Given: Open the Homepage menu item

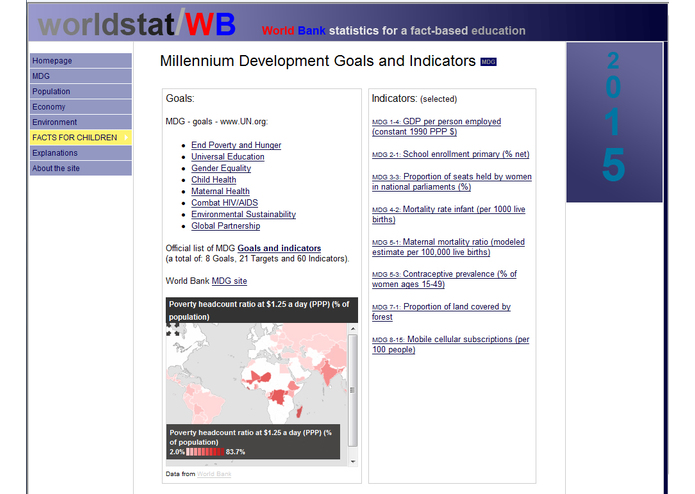Looking at the screenshot, I should [x=81, y=61].
